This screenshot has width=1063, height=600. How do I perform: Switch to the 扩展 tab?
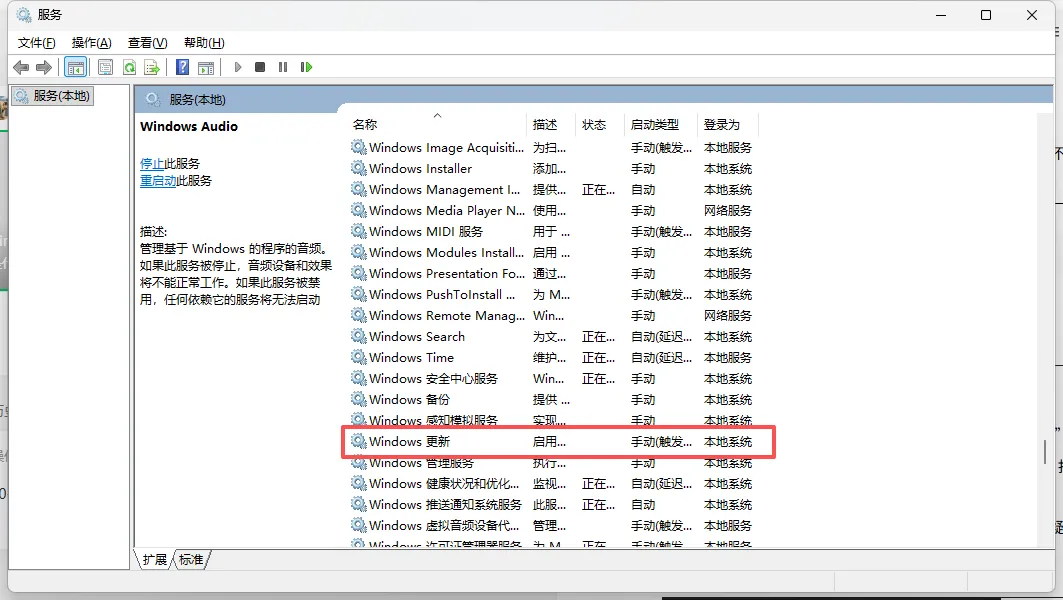(x=155, y=559)
